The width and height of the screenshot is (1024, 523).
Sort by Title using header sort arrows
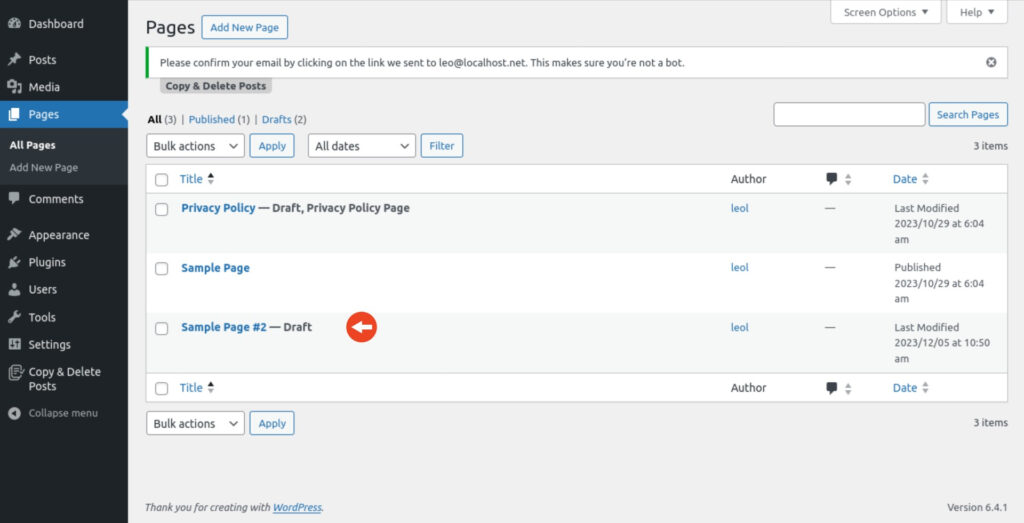click(x=210, y=179)
